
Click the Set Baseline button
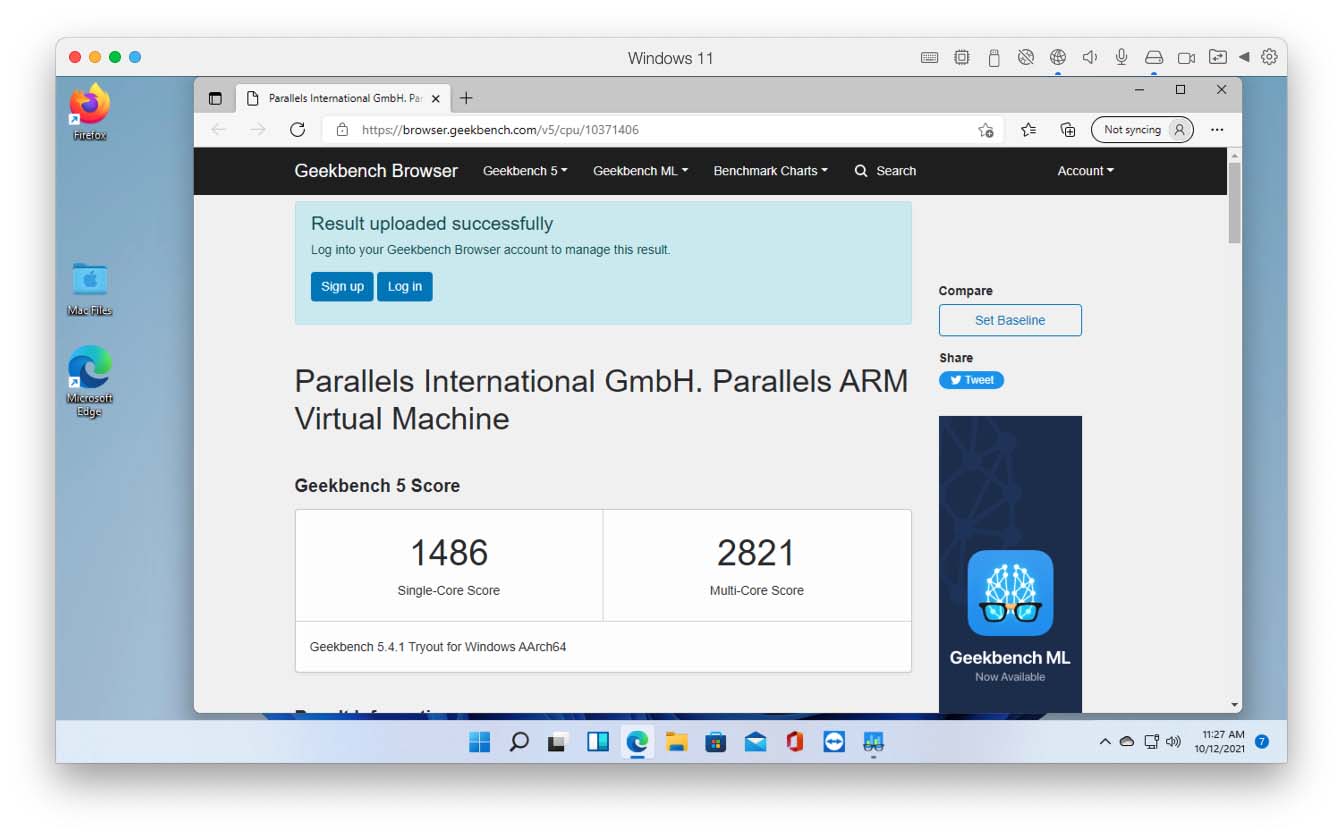click(x=1010, y=320)
